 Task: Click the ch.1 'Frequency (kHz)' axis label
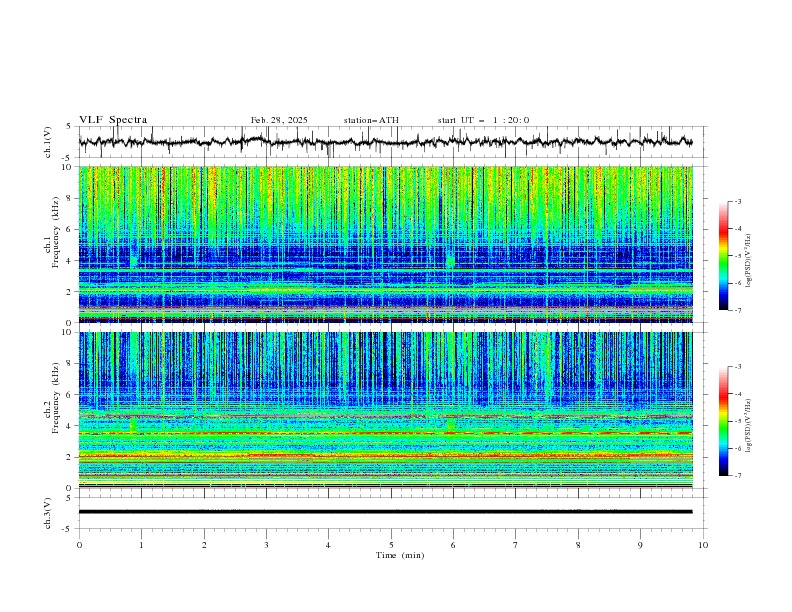click(x=55, y=233)
